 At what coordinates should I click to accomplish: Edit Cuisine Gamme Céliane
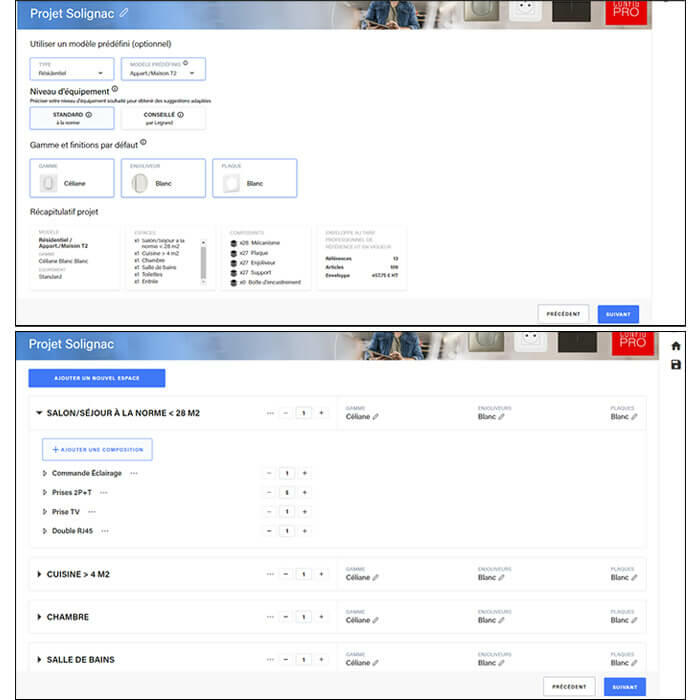(x=375, y=577)
